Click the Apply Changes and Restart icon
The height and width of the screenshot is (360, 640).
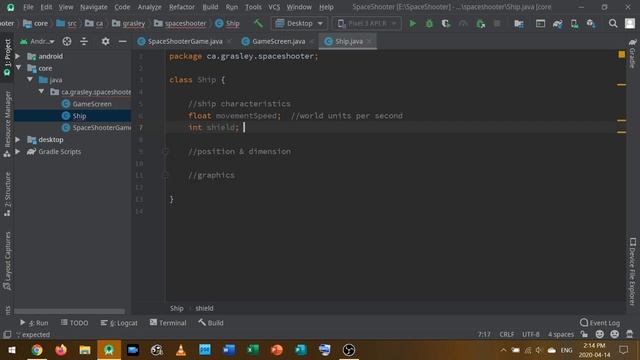click(x=480, y=24)
